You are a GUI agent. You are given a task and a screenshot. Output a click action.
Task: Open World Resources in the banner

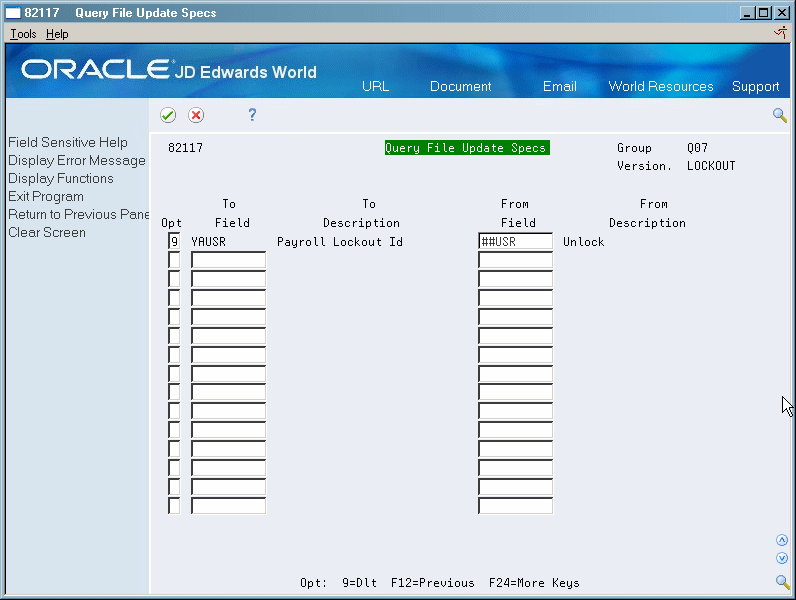coord(661,86)
